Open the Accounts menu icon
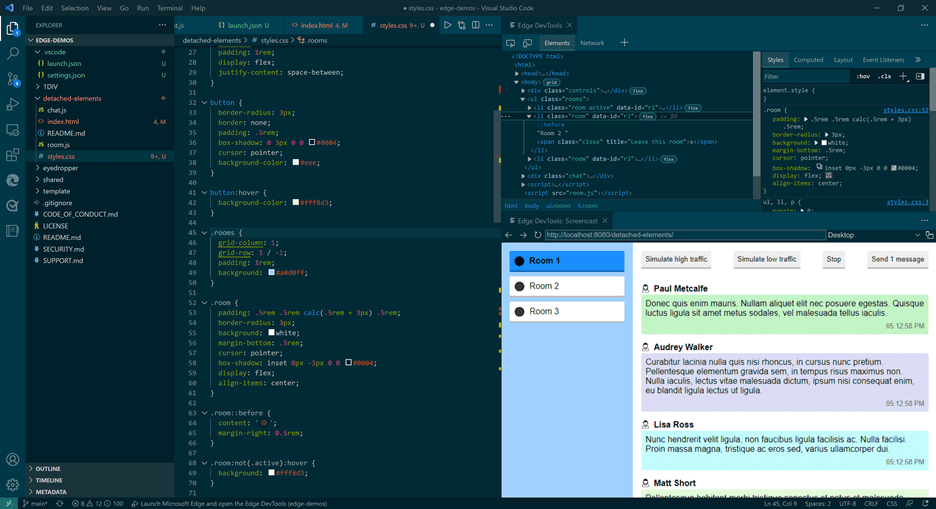Viewport: 936px width, 509px height. [13, 459]
